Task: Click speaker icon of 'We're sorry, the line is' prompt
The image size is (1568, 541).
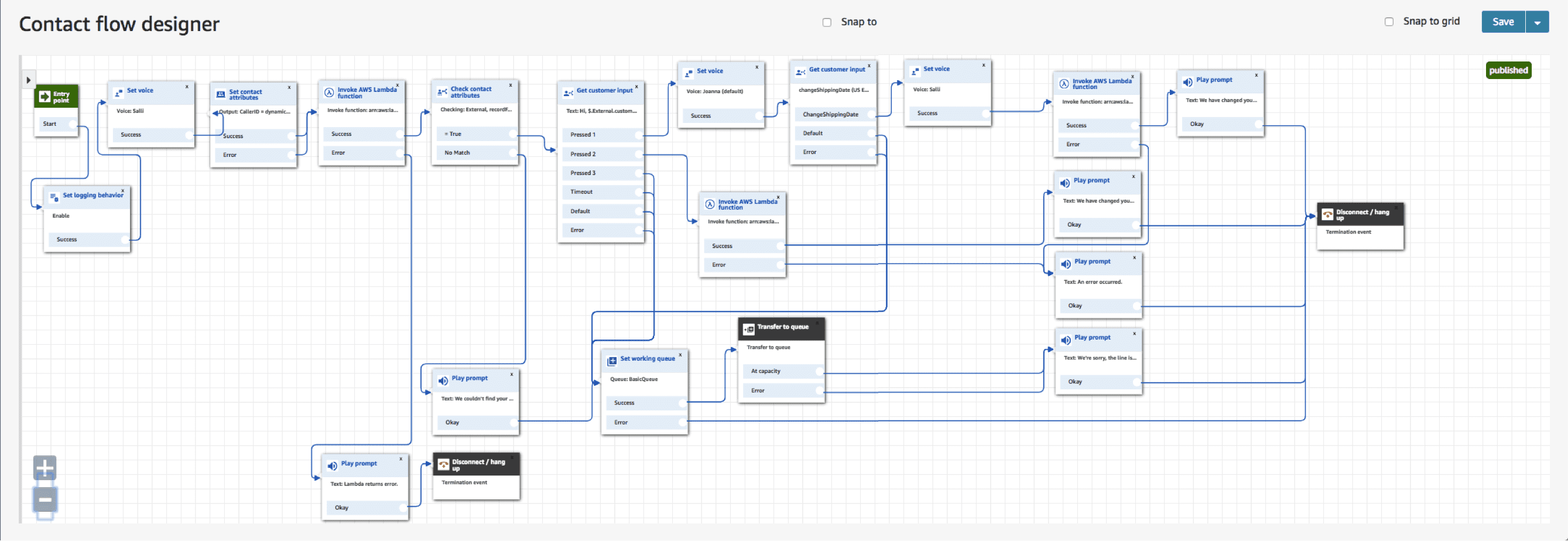Action: (1066, 340)
